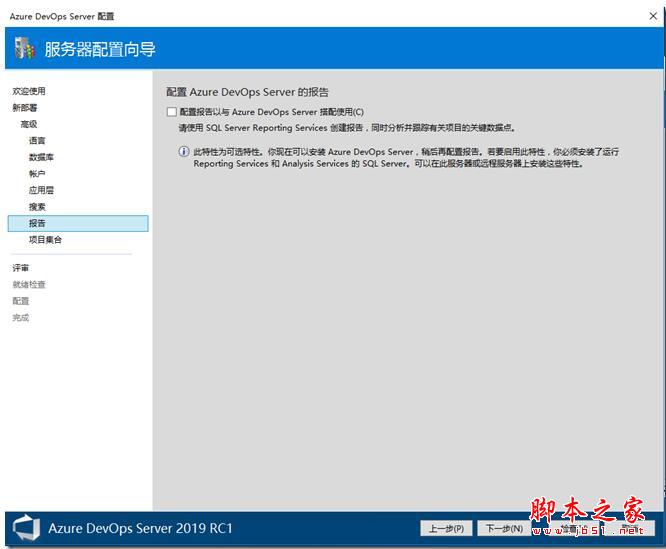Select the greyed 就绪检查 step
The width and height of the screenshot is (666, 549).
pyautogui.click(x=29, y=284)
